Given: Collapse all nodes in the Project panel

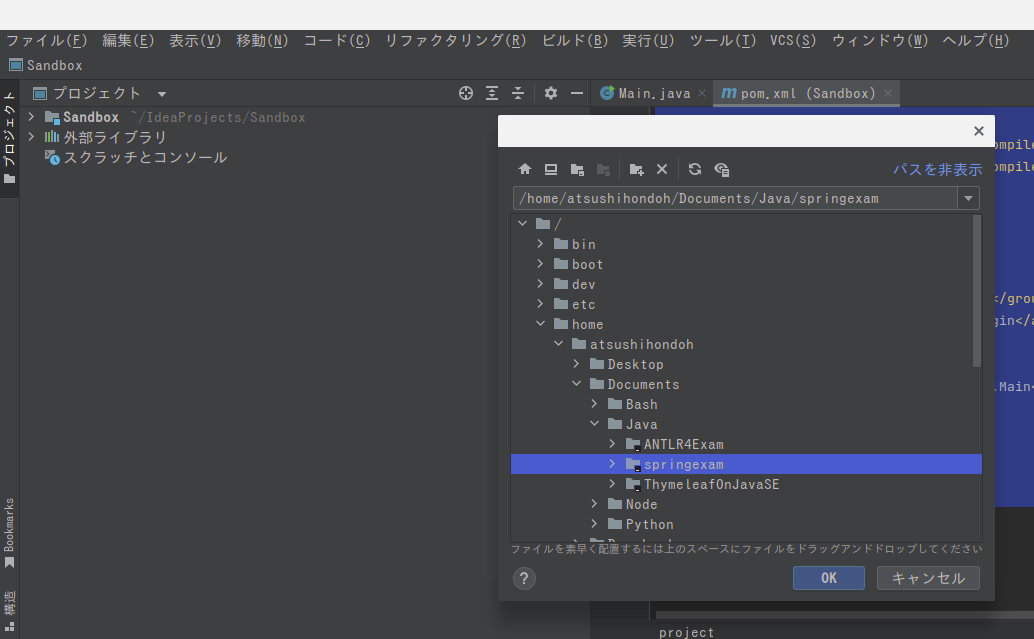Looking at the screenshot, I should pyautogui.click(x=517, y=92).
